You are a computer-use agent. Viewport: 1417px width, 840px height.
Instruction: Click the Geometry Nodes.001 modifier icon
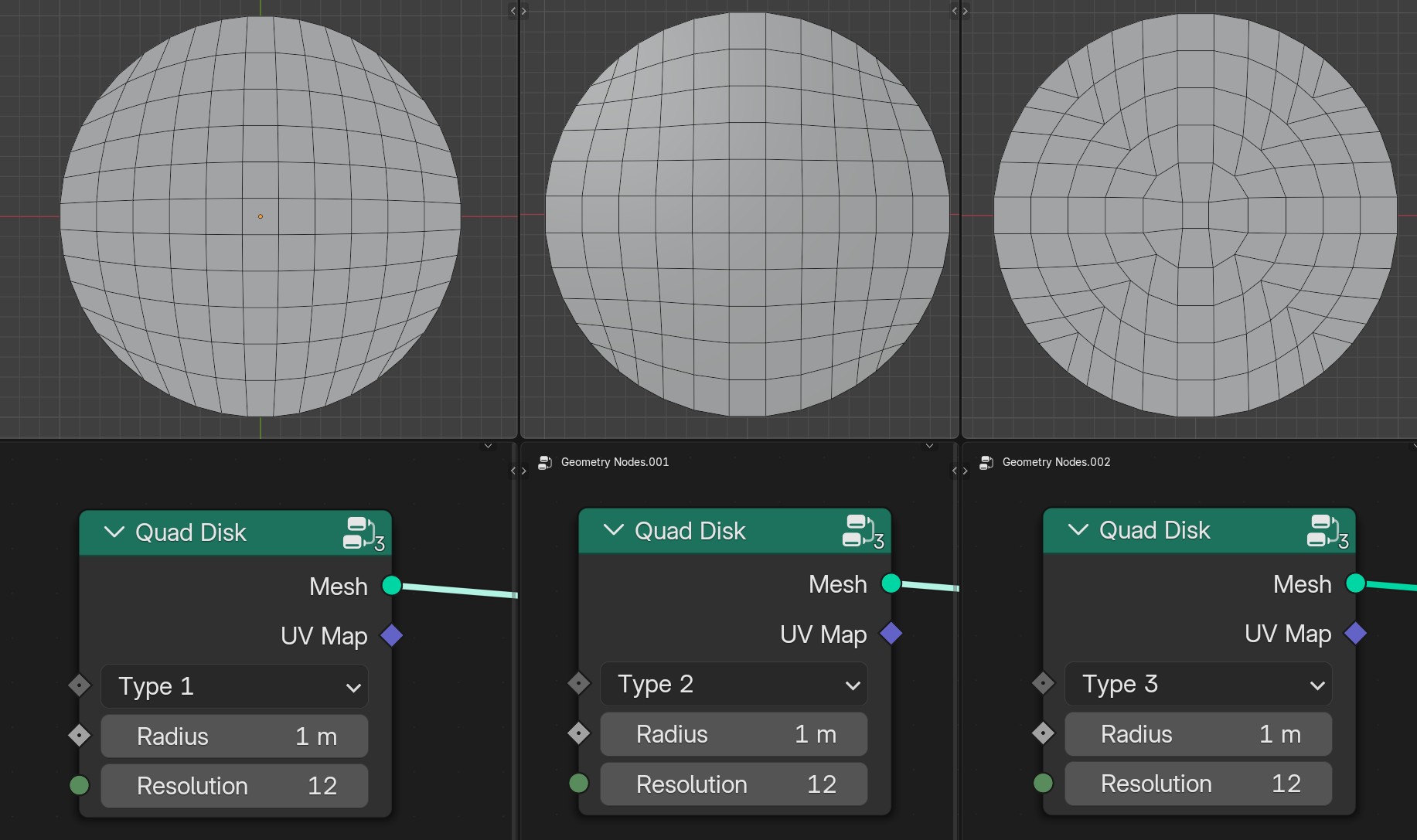tap(545, 462)
